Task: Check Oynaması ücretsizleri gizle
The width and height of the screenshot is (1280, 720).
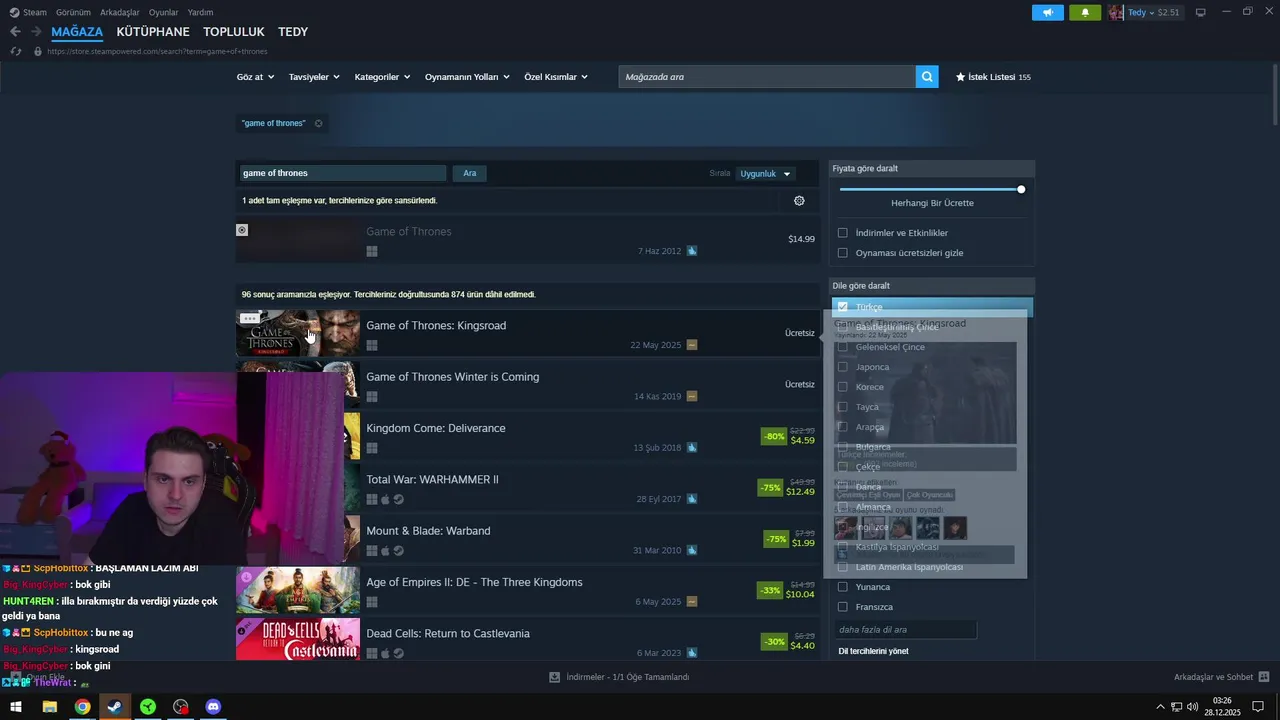Action: [x=842, y=253]
